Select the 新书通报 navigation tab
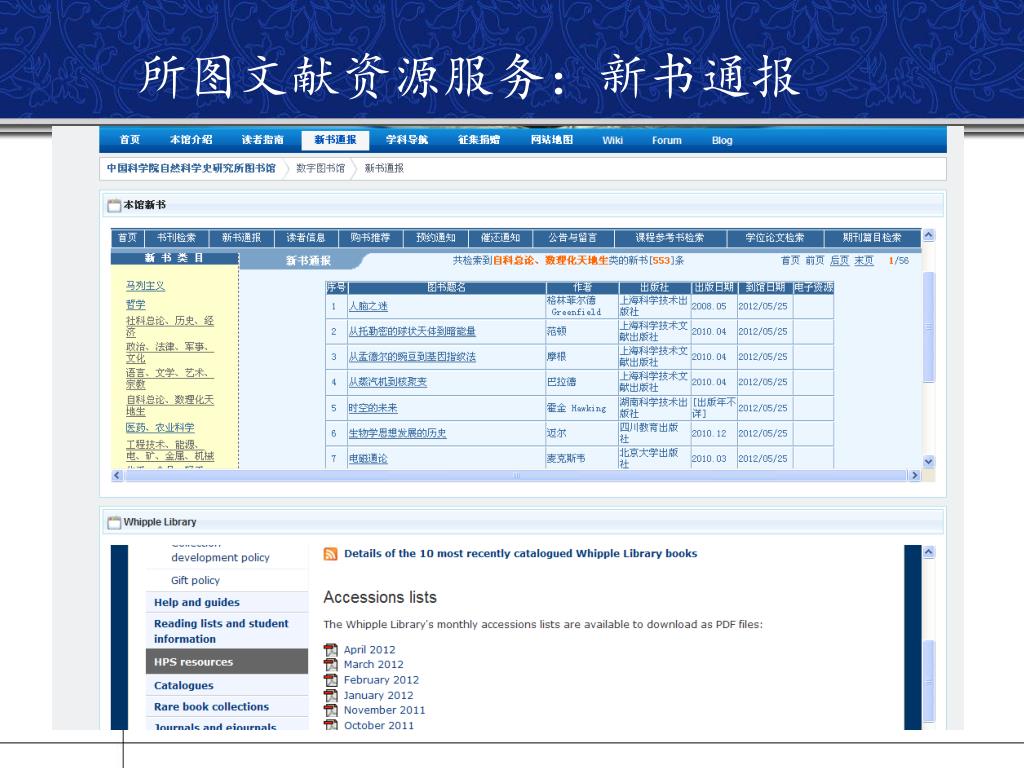This screenshot has height=768, width=1024. click(335, 140)
